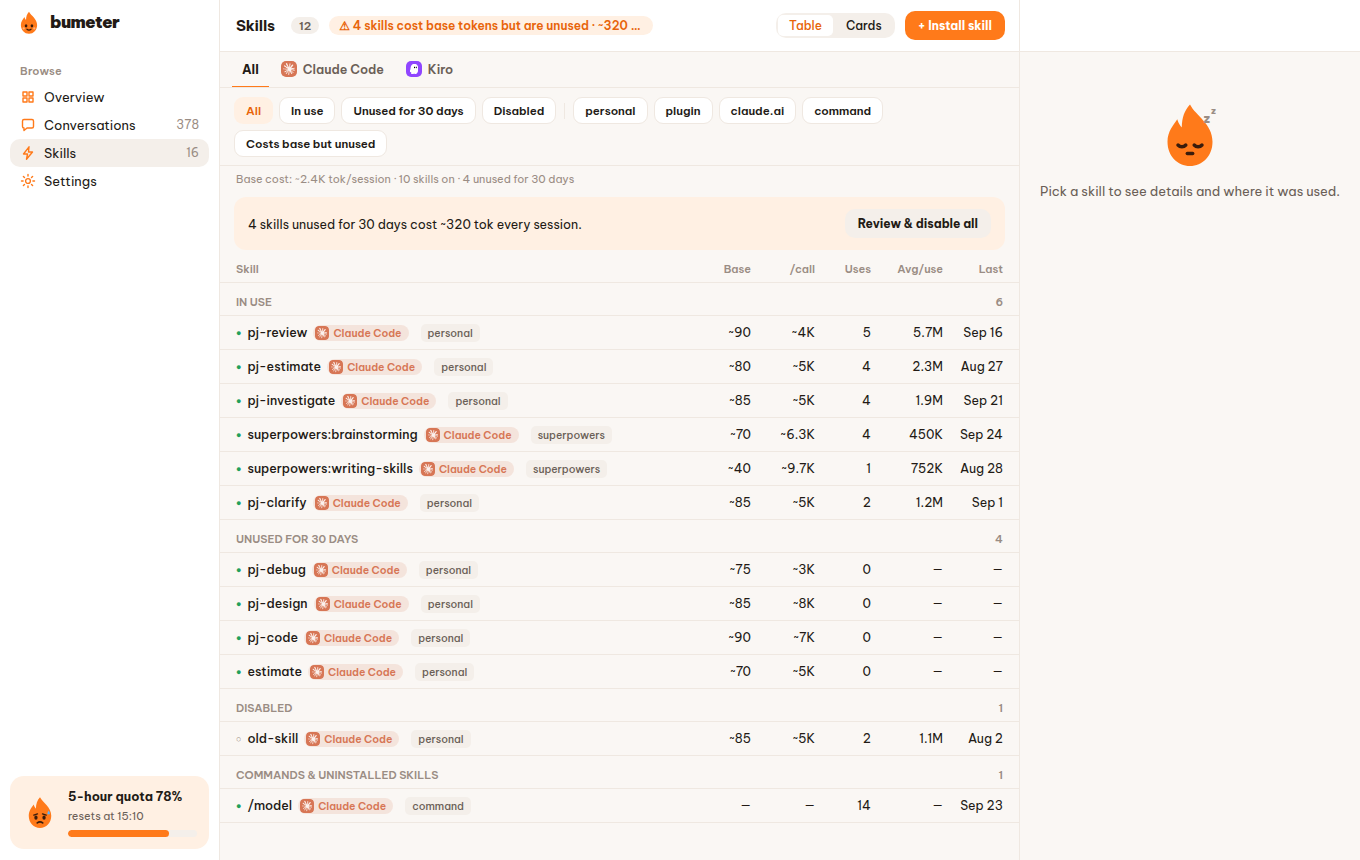1360x860 pixels.
Task: Filter by the plugin tag chip
Action: click(x=683, y=111)
